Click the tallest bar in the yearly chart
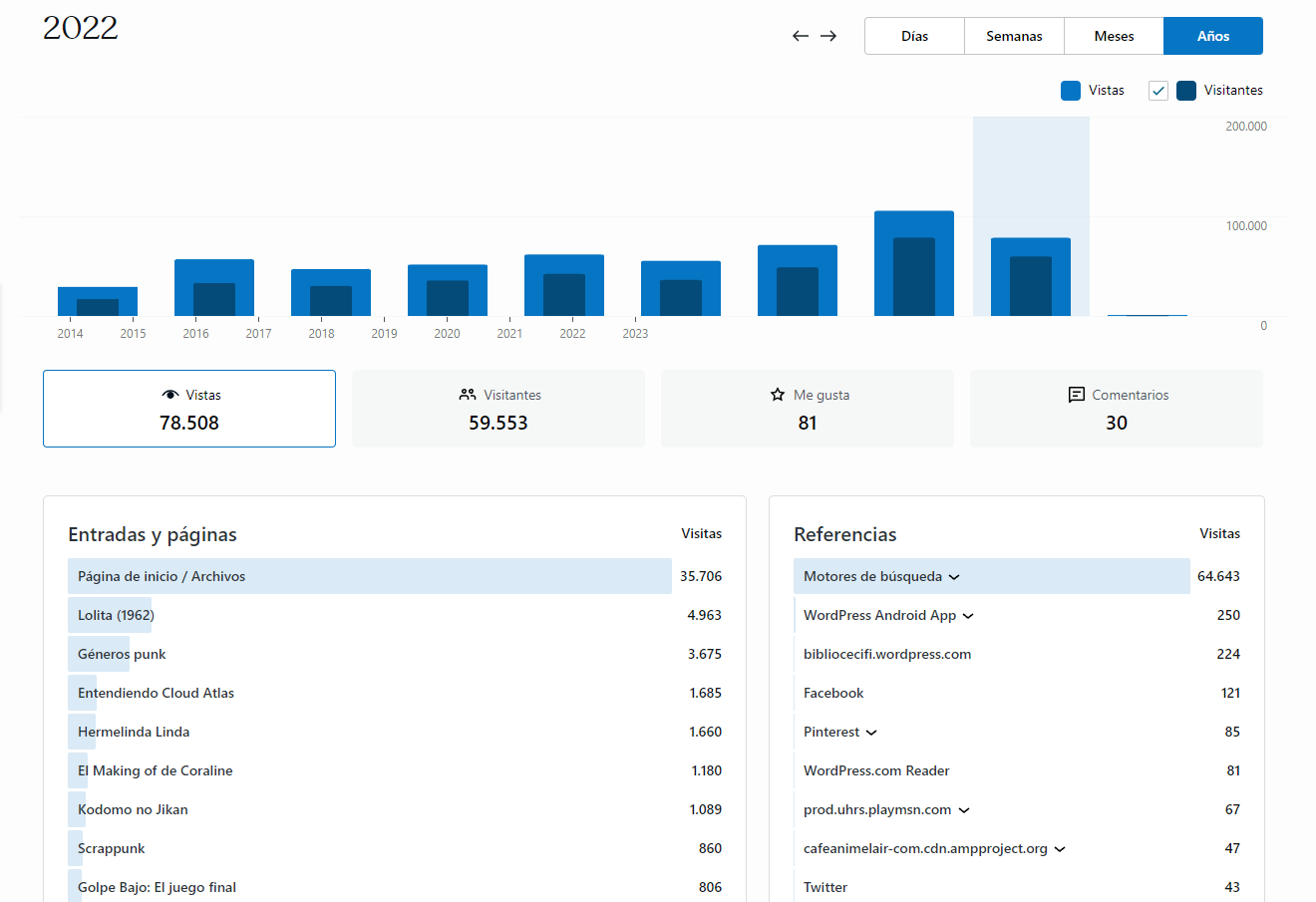 pos(914,263)
